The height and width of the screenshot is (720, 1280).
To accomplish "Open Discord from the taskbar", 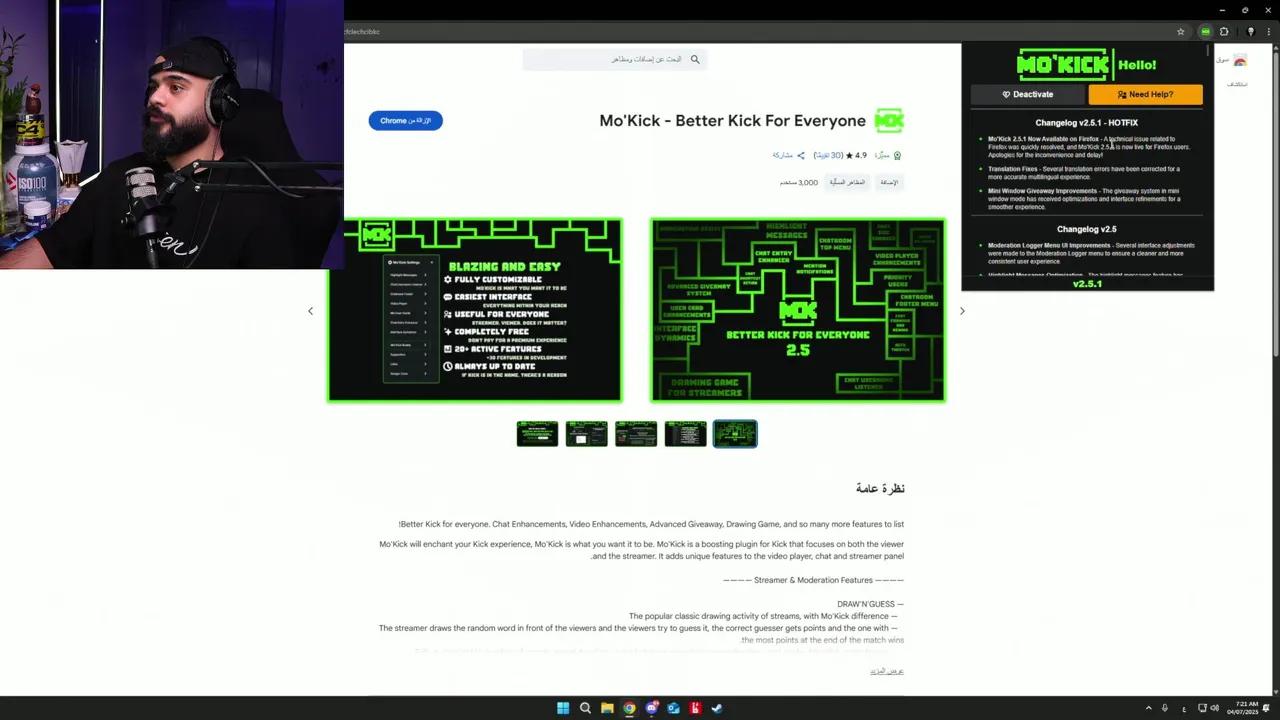I will pyautogui.click(x=651, y=708).
